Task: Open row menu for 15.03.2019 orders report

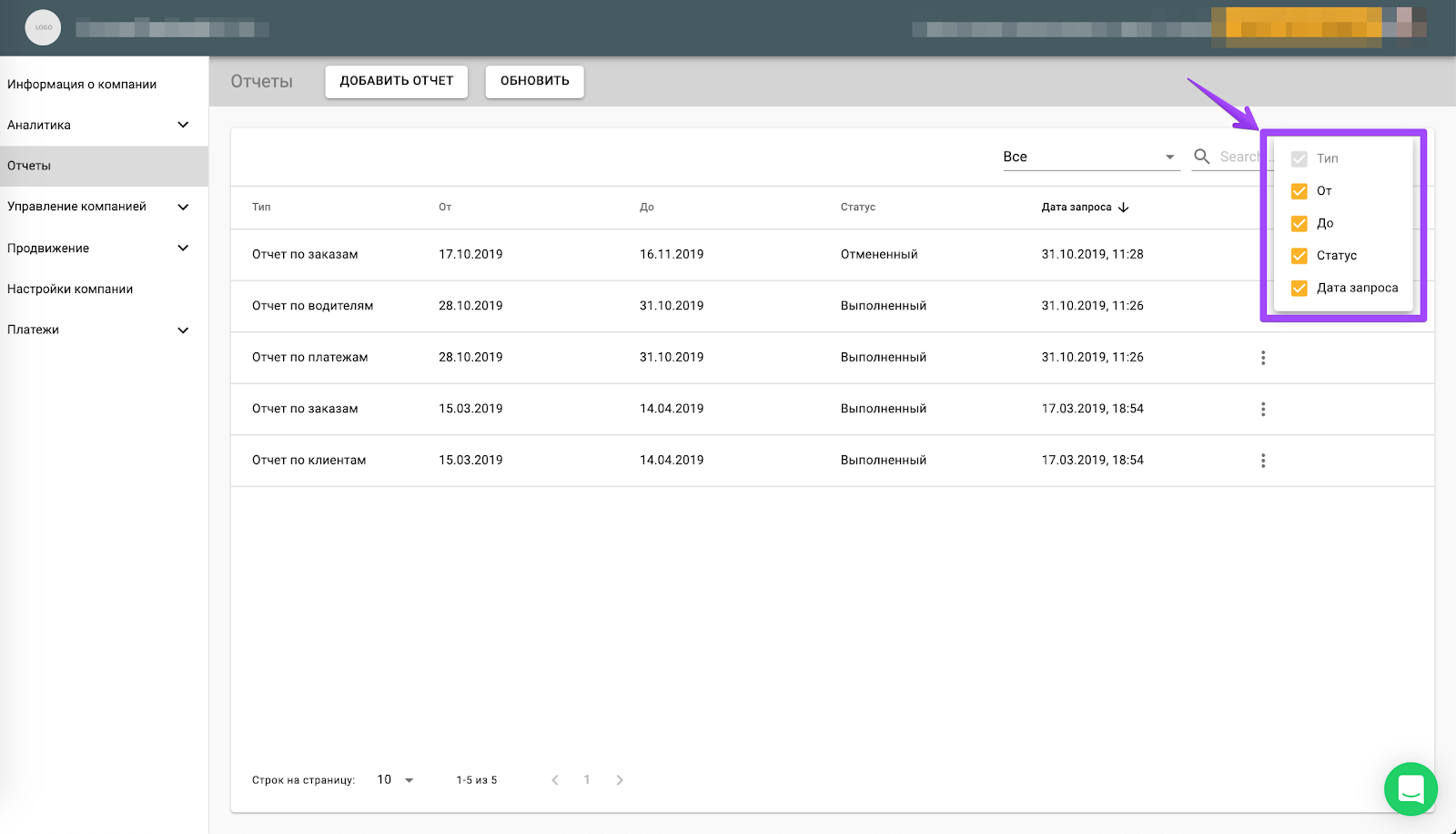Action: (x=1263, y=409)
